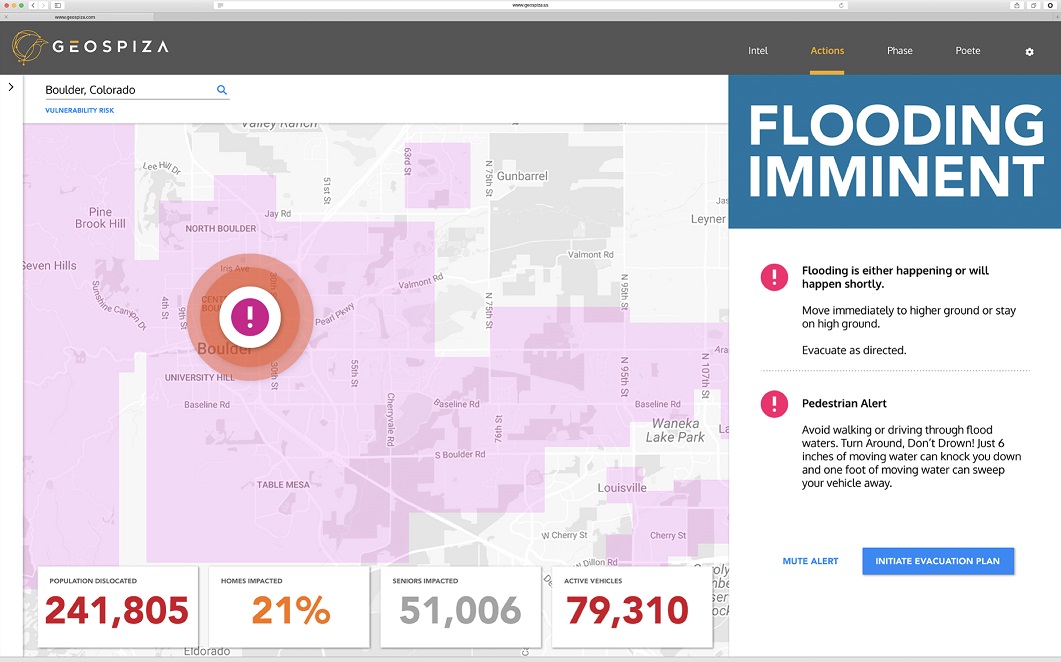Click the Geospiza bird logo

[x=29, y=47]
